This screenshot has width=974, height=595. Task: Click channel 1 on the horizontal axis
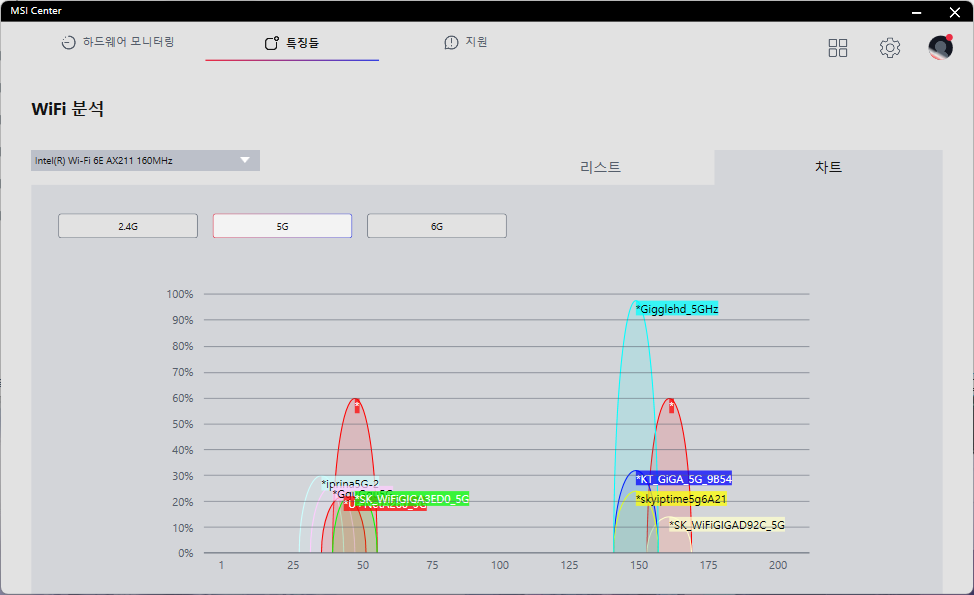221,565
